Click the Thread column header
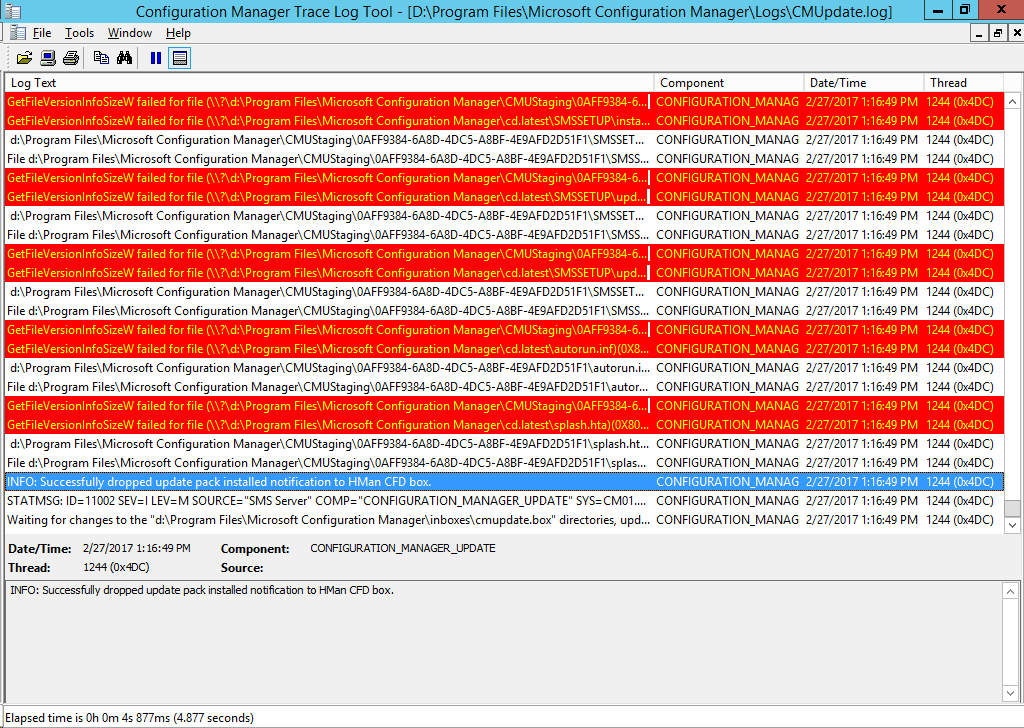The height and width of the screenshot is (728, 1024). point(964,83)
